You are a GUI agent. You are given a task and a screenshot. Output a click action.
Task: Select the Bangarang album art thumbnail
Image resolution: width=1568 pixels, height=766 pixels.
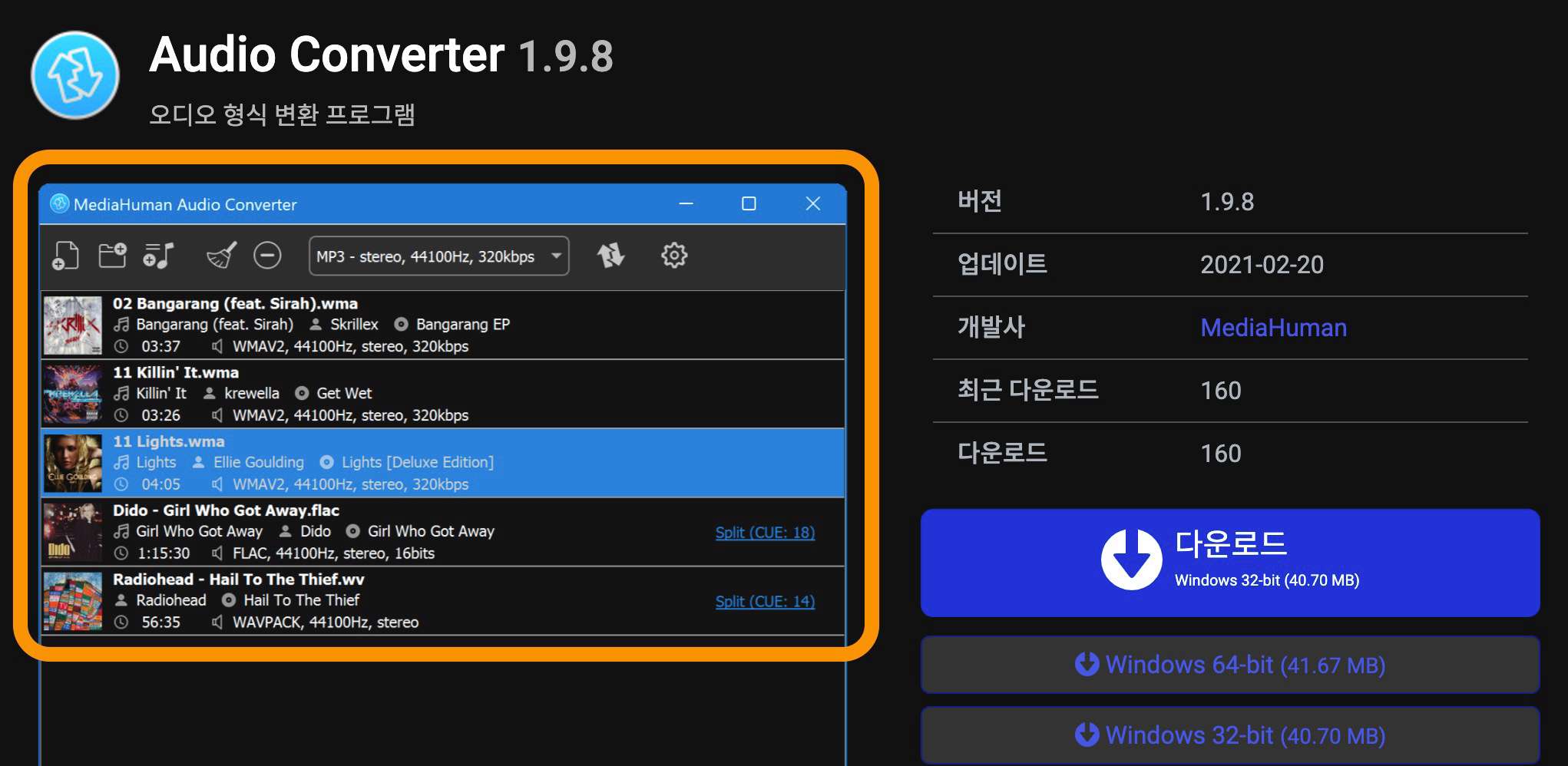(73, 325)
